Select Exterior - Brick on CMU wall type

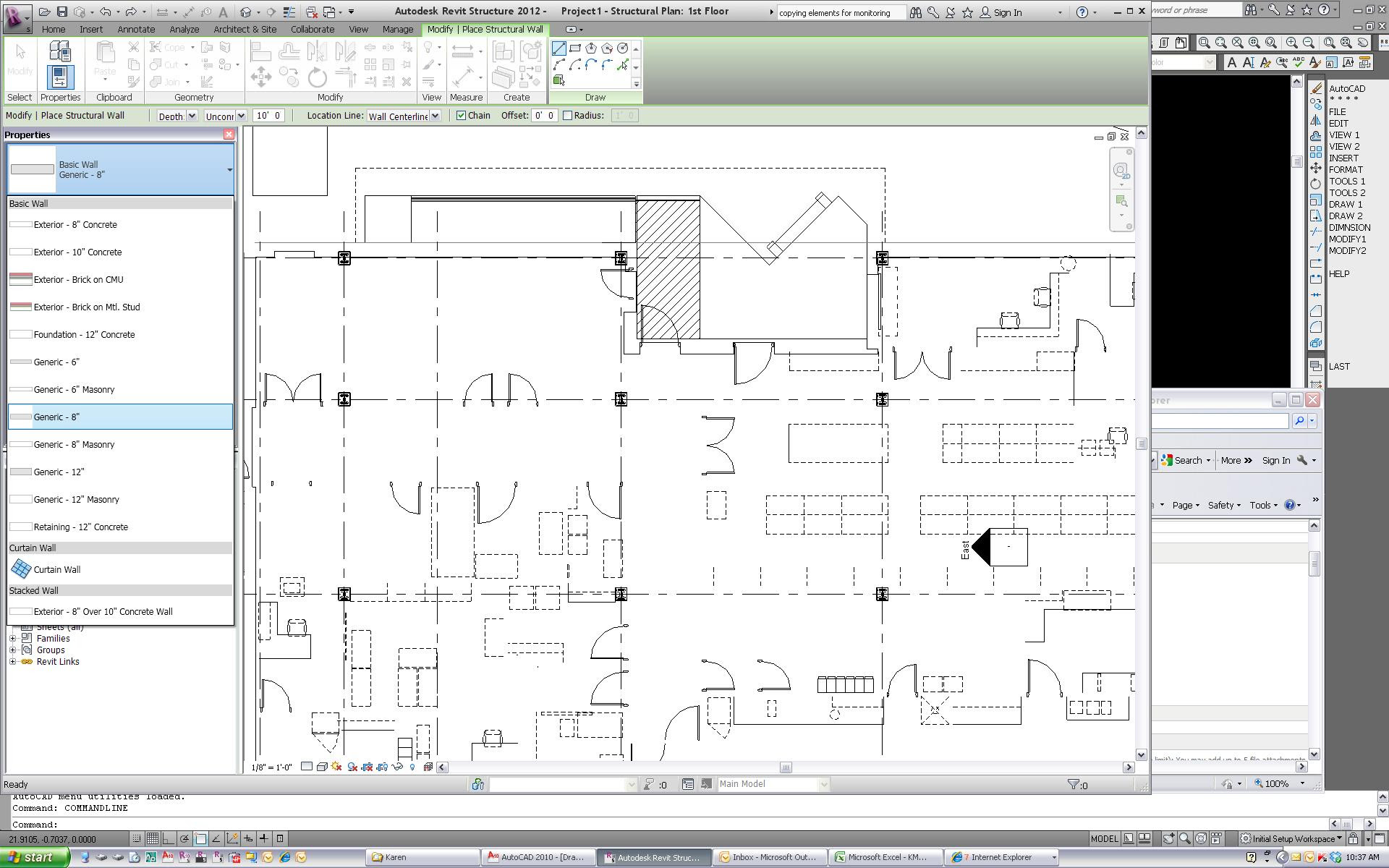coord(121,279)
